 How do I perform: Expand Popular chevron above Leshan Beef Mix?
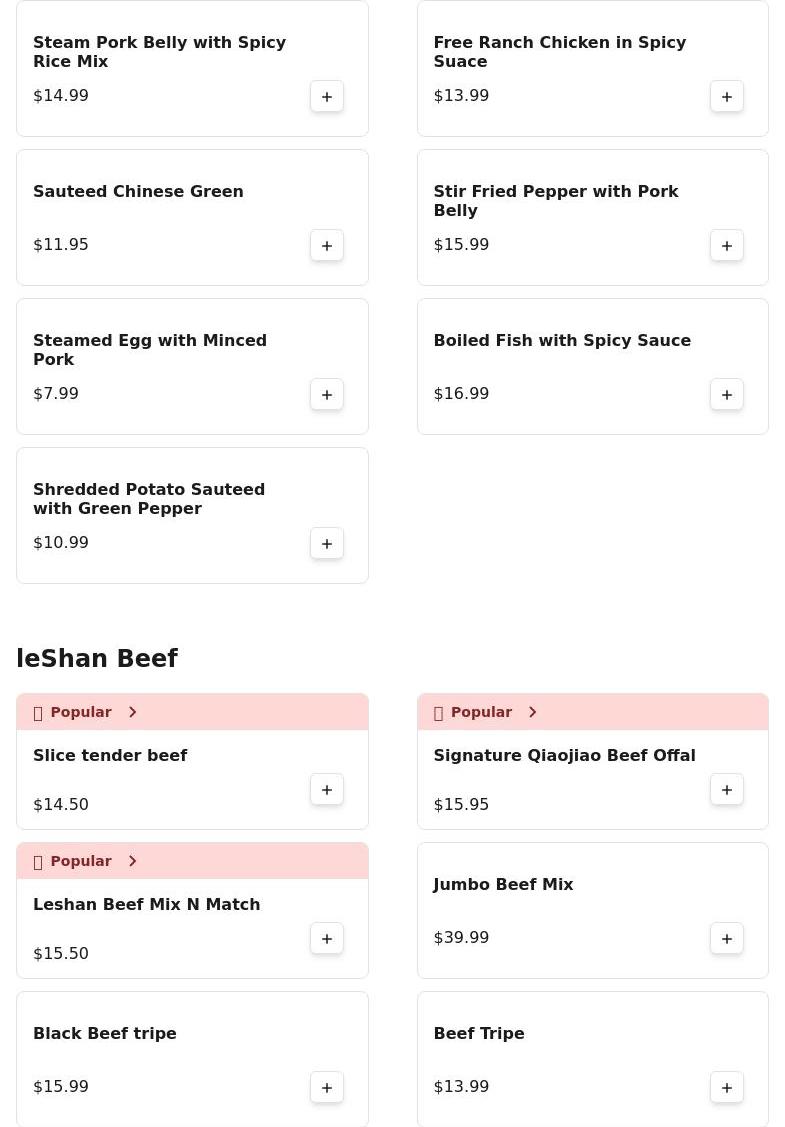tap(132, 861)
